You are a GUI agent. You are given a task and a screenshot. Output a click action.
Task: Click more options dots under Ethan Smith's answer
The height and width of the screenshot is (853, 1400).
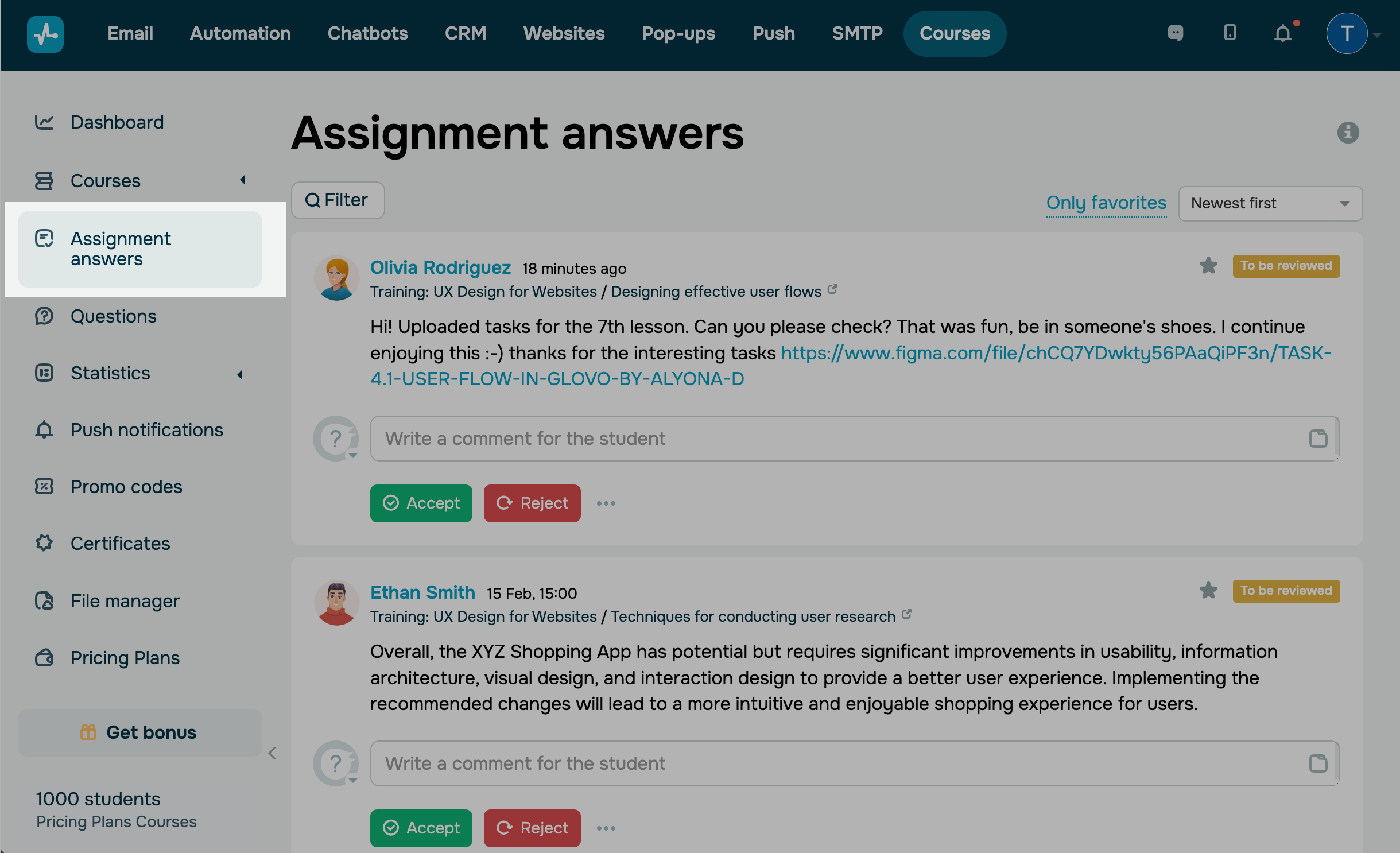pyautogui.click(x=606, y=828)
